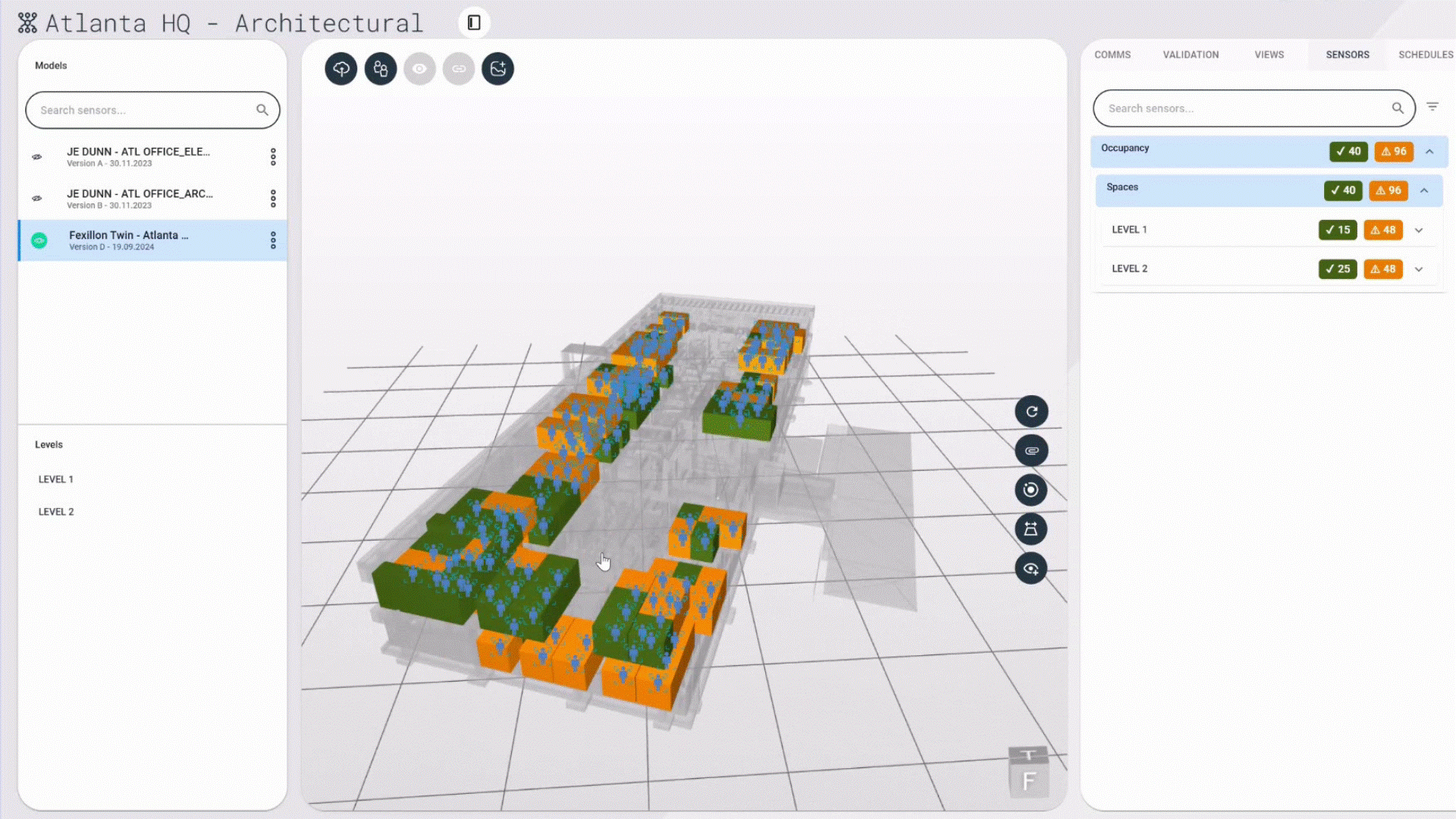Switch to the SCHEDULES tab
Screen dimensions: 1456x819
1426,55
